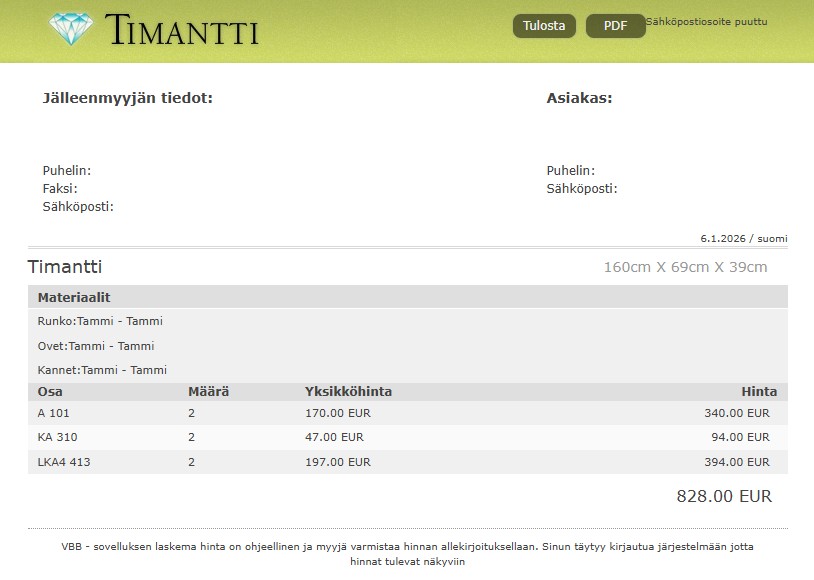This screenshot has height=580, width=814.
Task: Click the Timantti brand name text
Action: [x=181, y=31]
